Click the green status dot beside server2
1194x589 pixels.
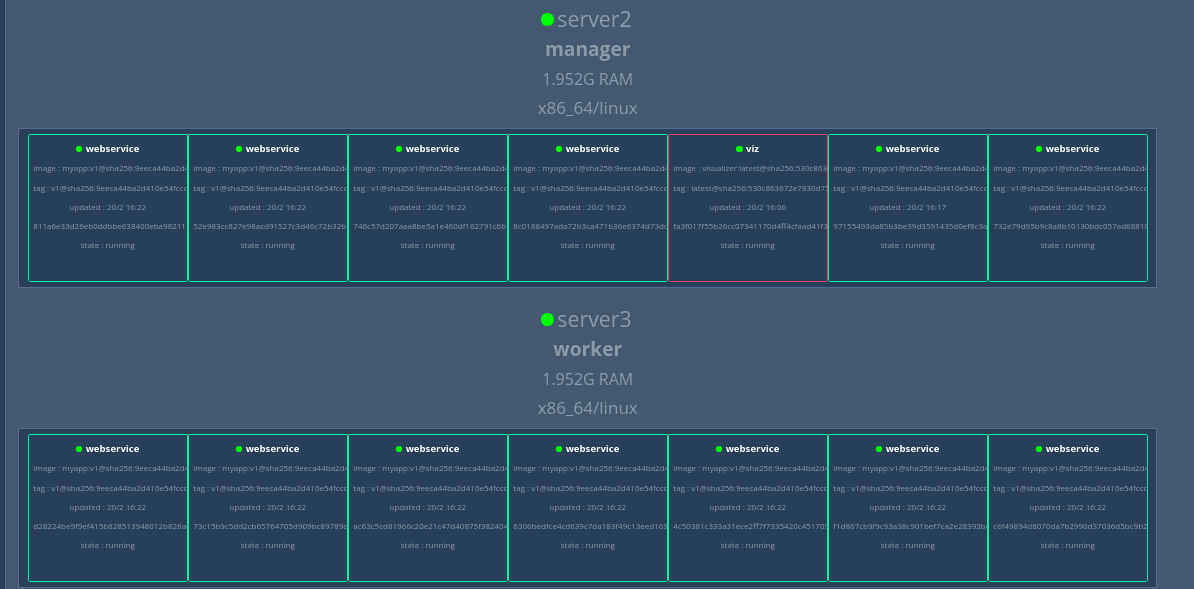click(547, 20)
